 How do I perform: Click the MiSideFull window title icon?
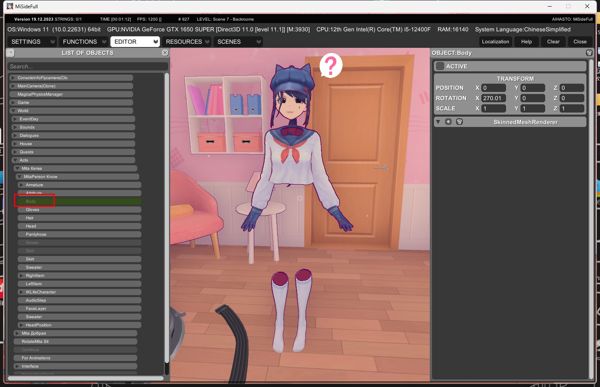coord(10,6)
